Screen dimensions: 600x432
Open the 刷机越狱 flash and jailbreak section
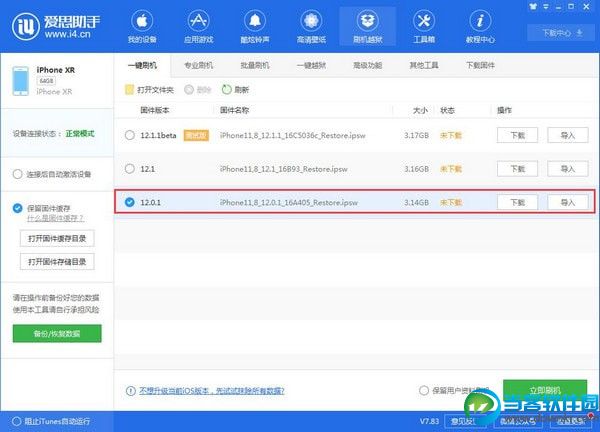tap(367, 27)
